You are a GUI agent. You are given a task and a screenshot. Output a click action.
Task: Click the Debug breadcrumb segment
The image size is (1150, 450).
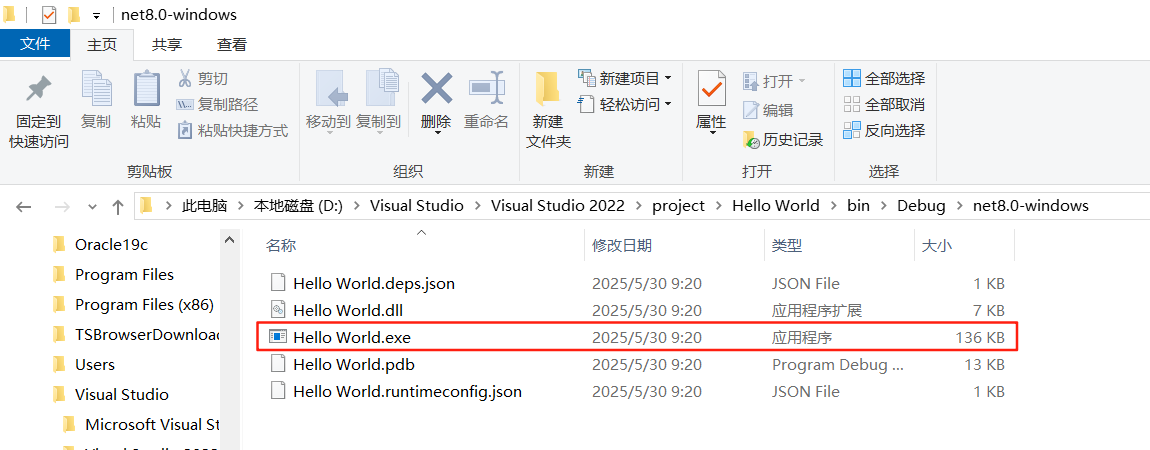[x=921, y=206]
